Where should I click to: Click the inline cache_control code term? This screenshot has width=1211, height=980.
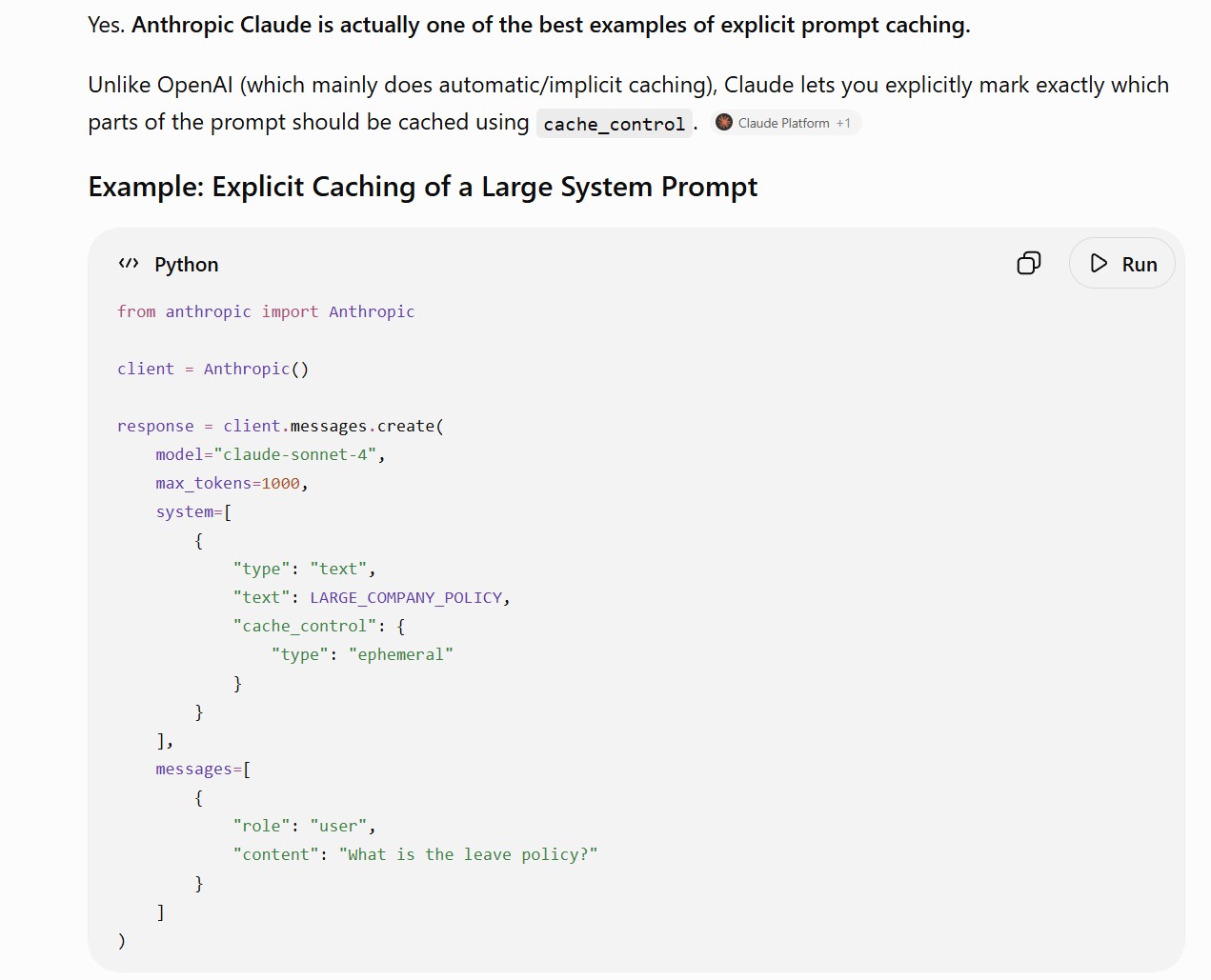[x=614, y=124]
